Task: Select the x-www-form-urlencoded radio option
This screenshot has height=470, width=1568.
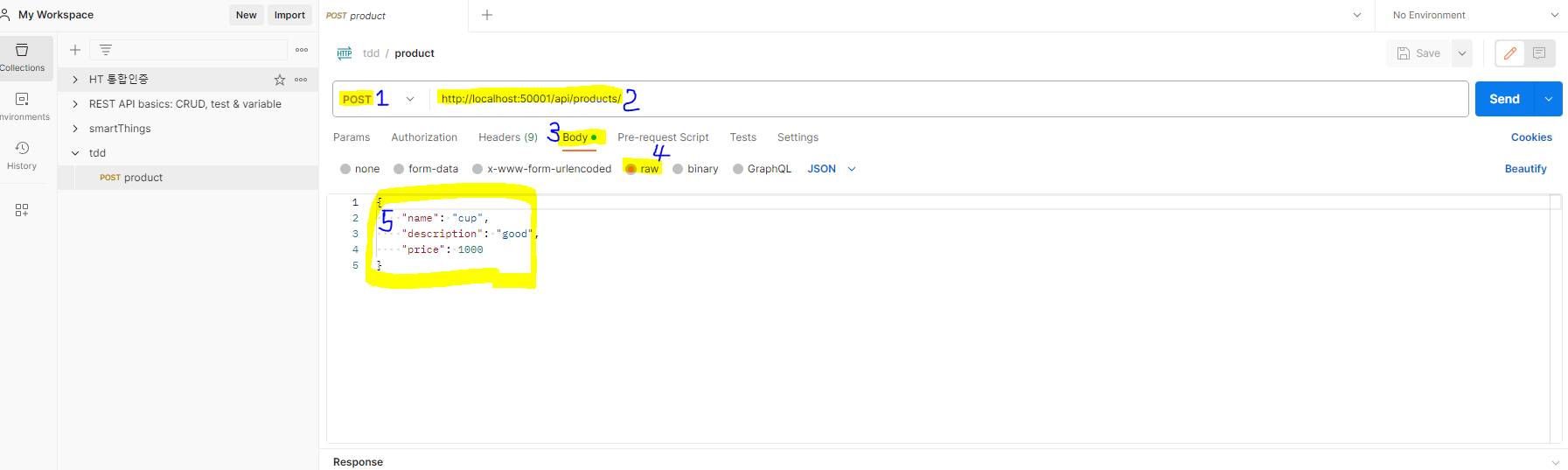Action: tap(477, 169)
